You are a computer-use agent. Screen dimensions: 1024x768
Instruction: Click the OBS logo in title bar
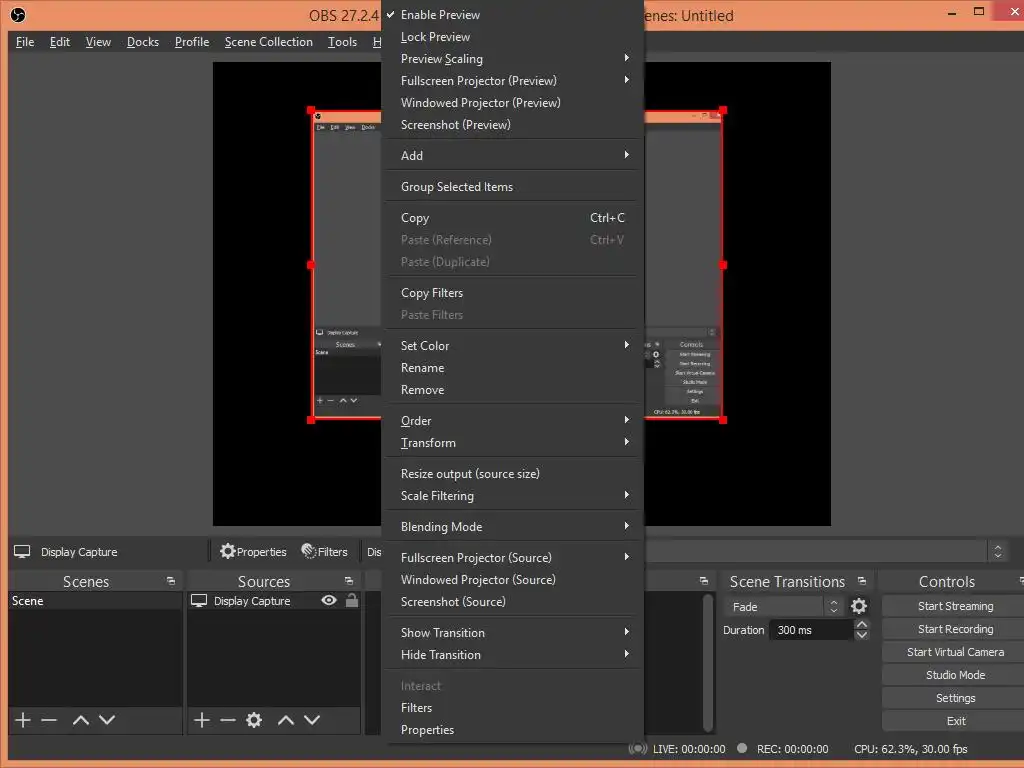click(x=18, y=15)
